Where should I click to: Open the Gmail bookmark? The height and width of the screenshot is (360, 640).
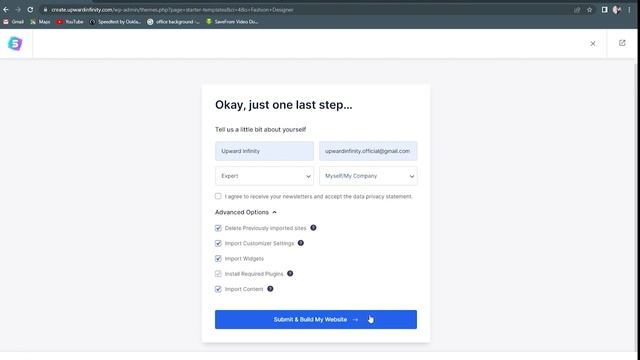[x=13, y=22]
